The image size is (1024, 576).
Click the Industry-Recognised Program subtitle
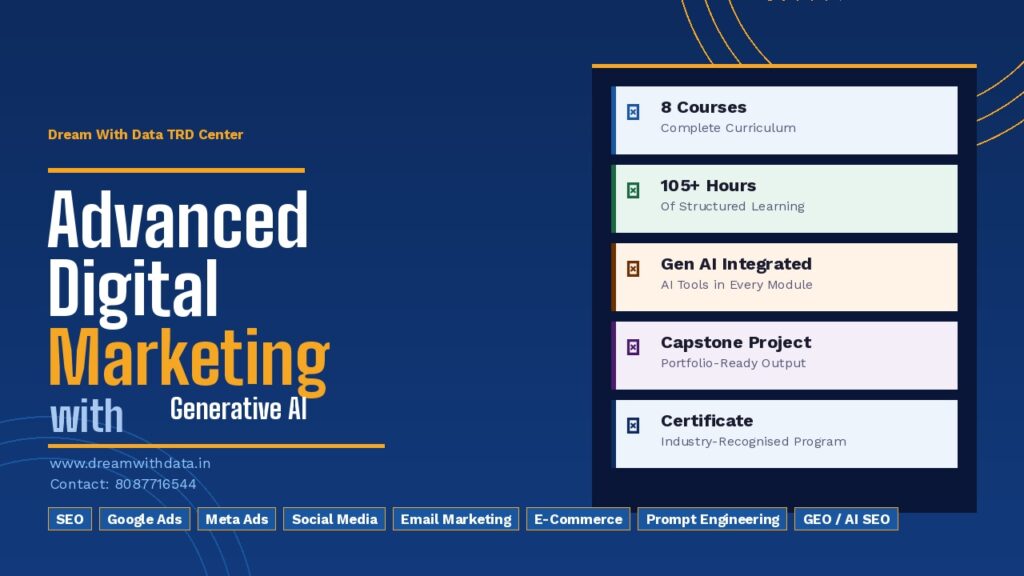[x=754, y=441]
